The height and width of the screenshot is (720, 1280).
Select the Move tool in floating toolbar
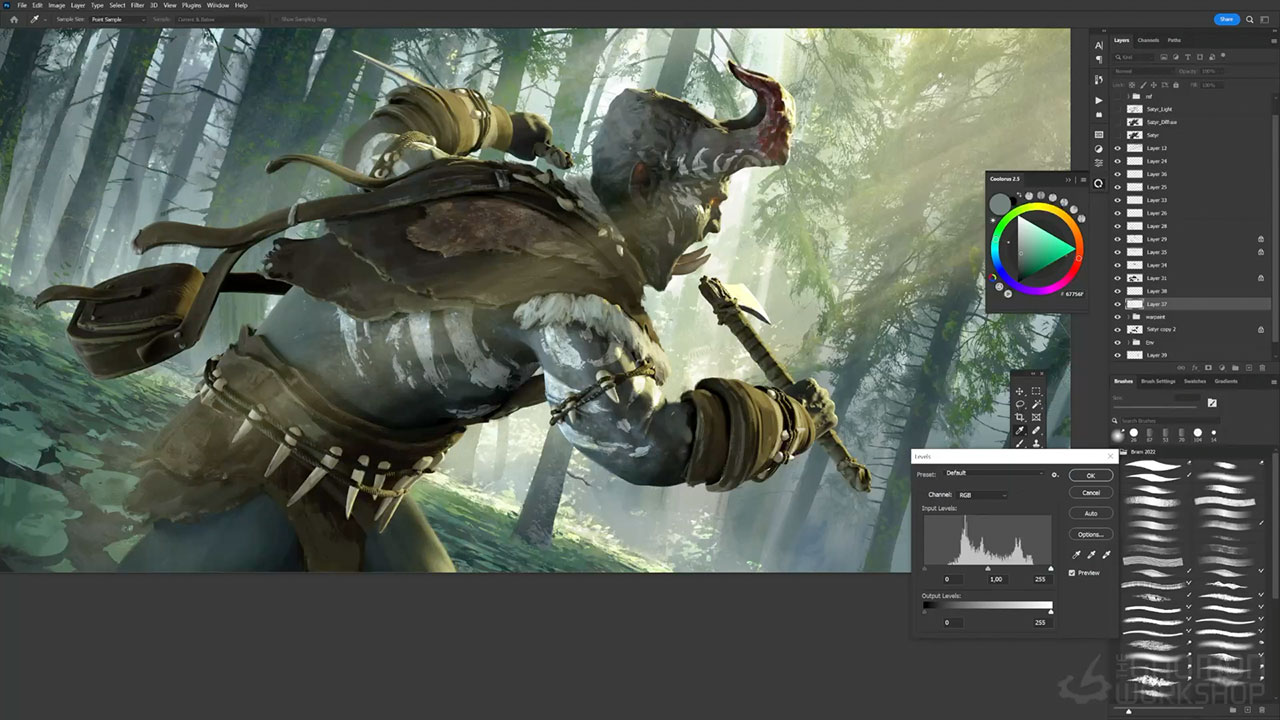1020,391
